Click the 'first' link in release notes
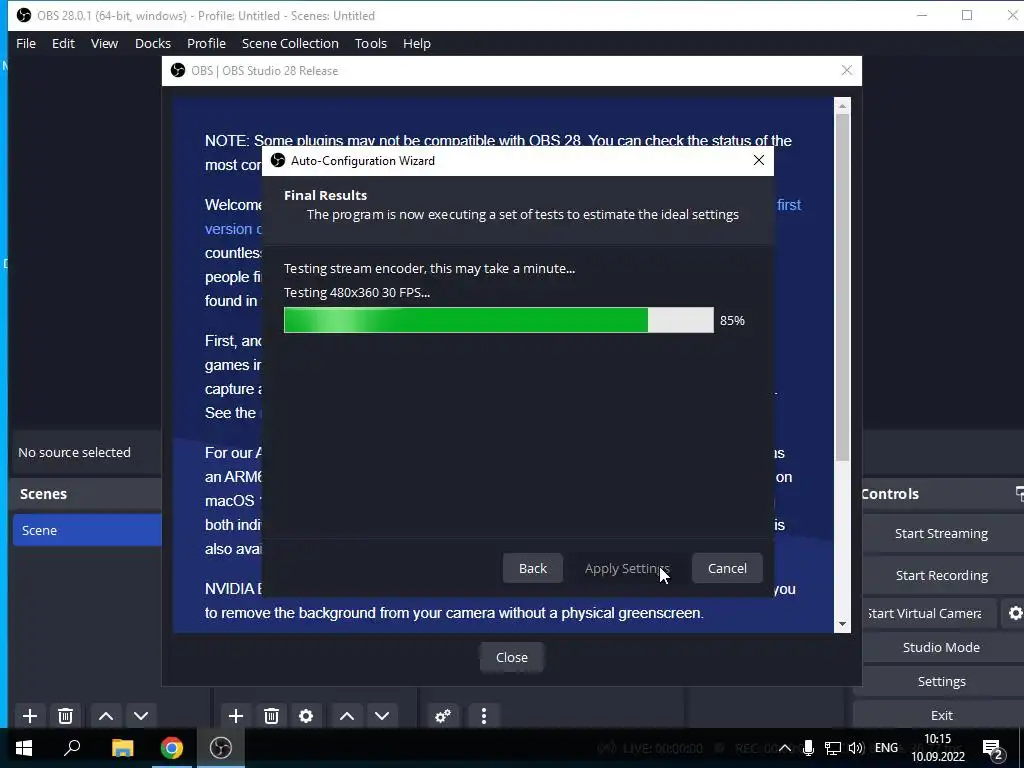Viewport: 1024px width, 768px height. (x=789, y=204)
